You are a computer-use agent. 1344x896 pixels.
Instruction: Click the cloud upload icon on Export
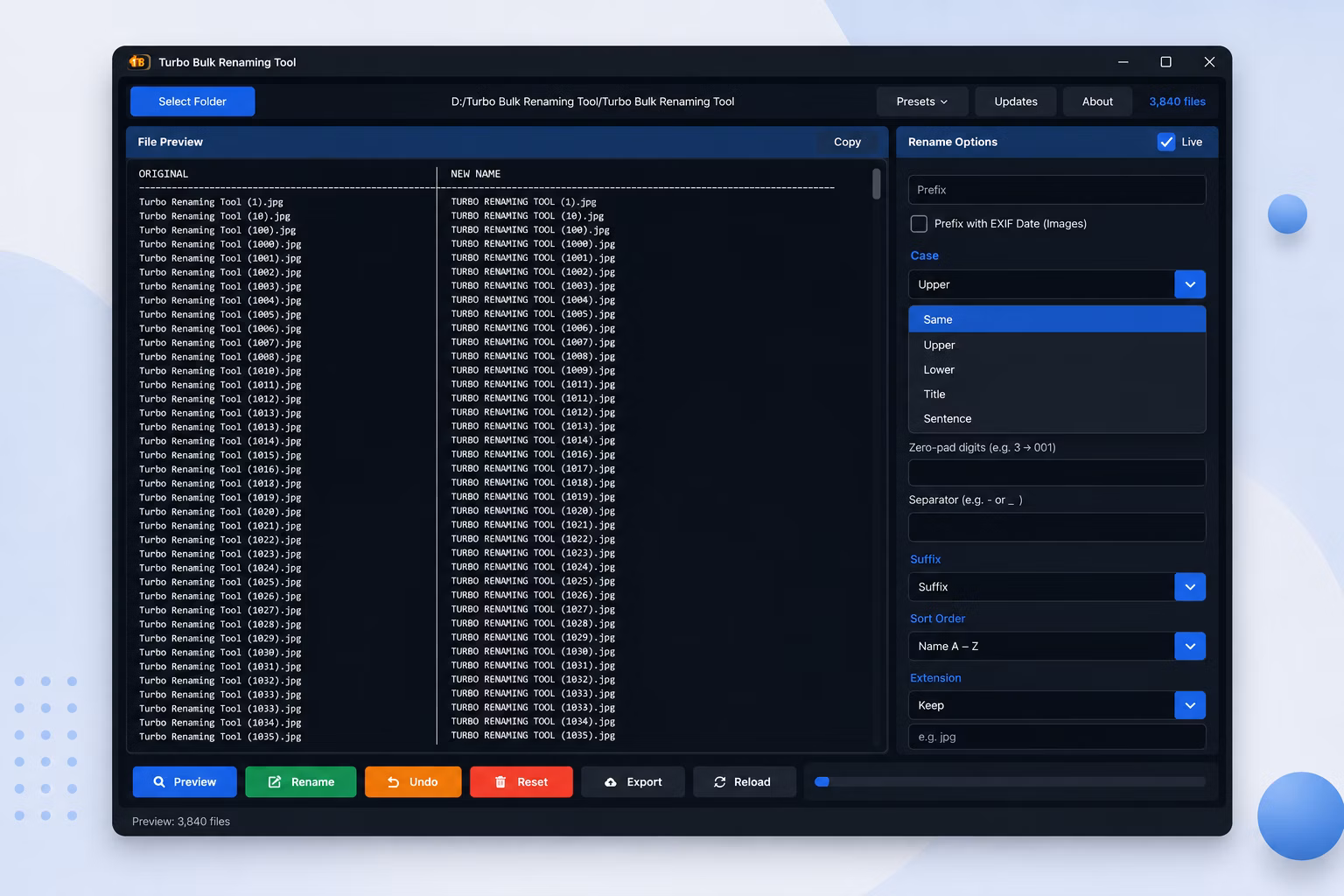click(x=611, y=782)
